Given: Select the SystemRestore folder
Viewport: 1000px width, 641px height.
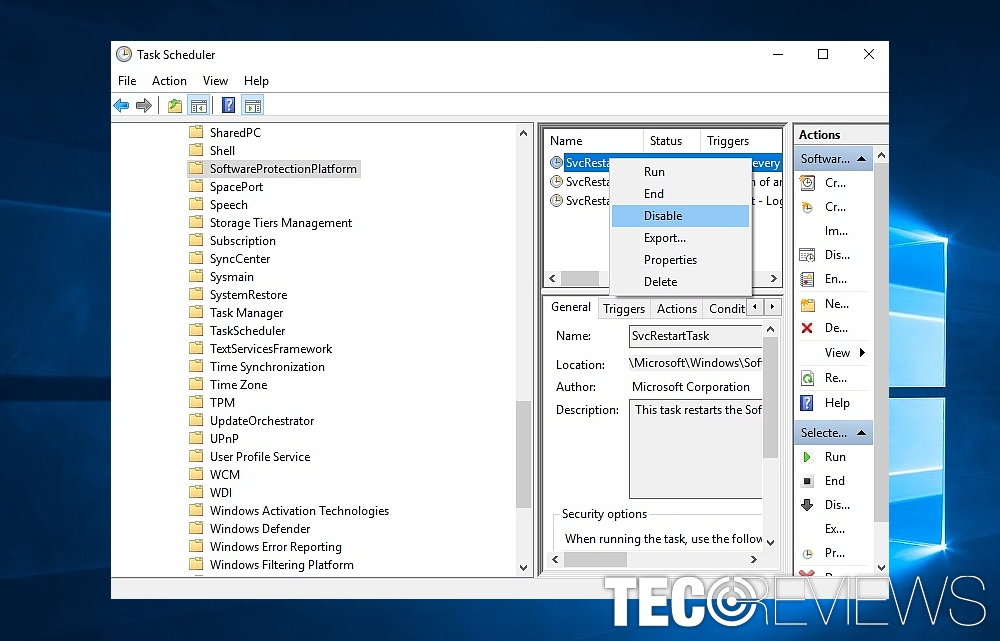Looking at the screenshot, I should [x=248, y=295].
